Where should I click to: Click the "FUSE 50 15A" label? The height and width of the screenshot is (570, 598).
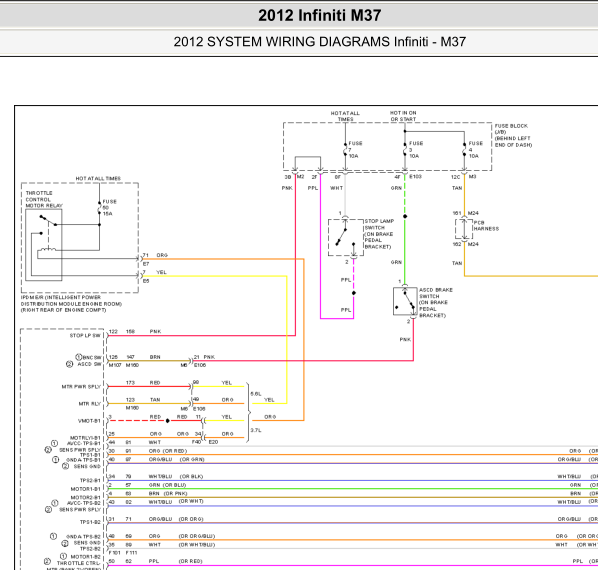click(109, 207)
